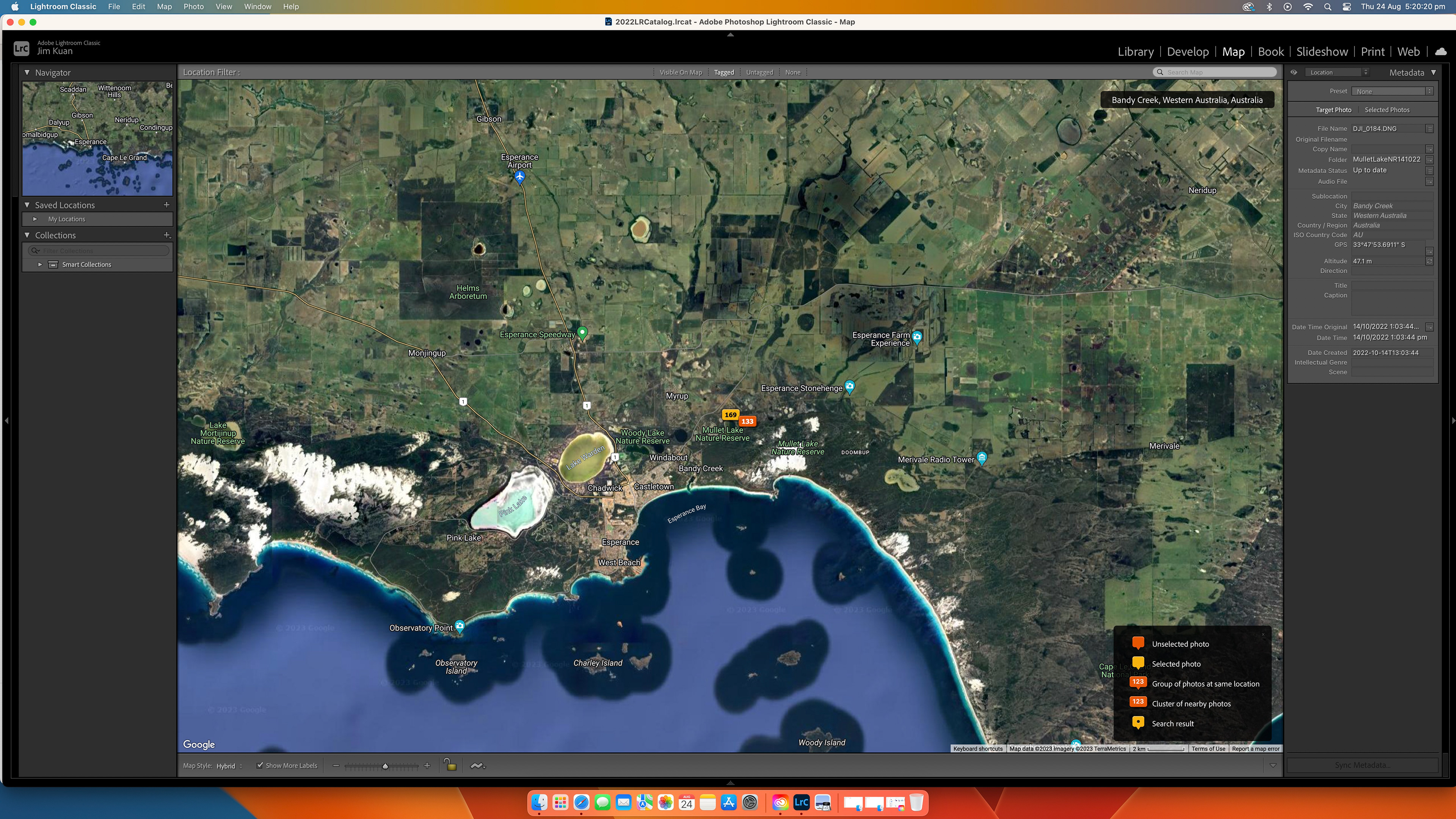Select the Tagged location filter
Viewport: 1456px width, 819px height.
pos(723,72)
